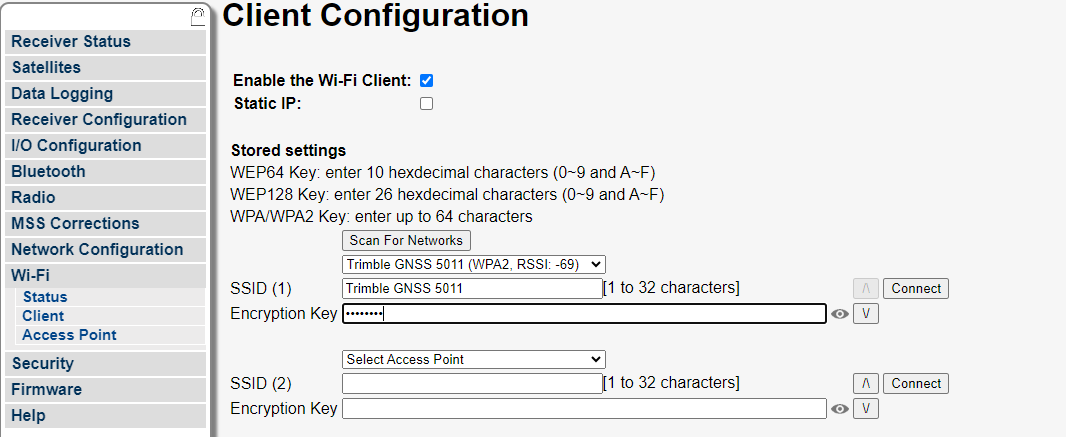Expand the Select Access Point dropdown
This screenshot has height=437, width=1066.
click(473, 360)
